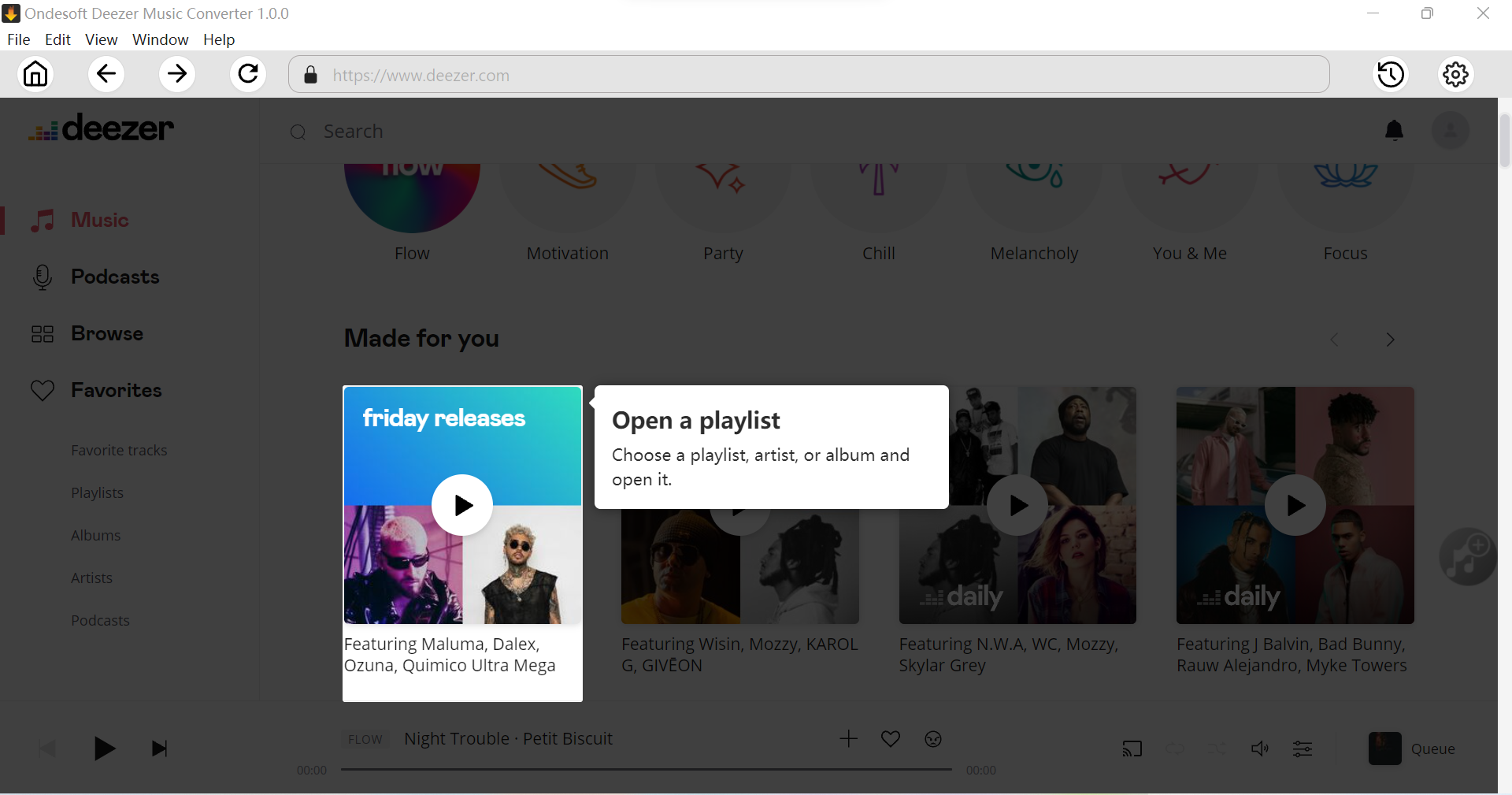Navigate back with the left arrow
This screenshot has height=795, width=1512.
point(106,74)
